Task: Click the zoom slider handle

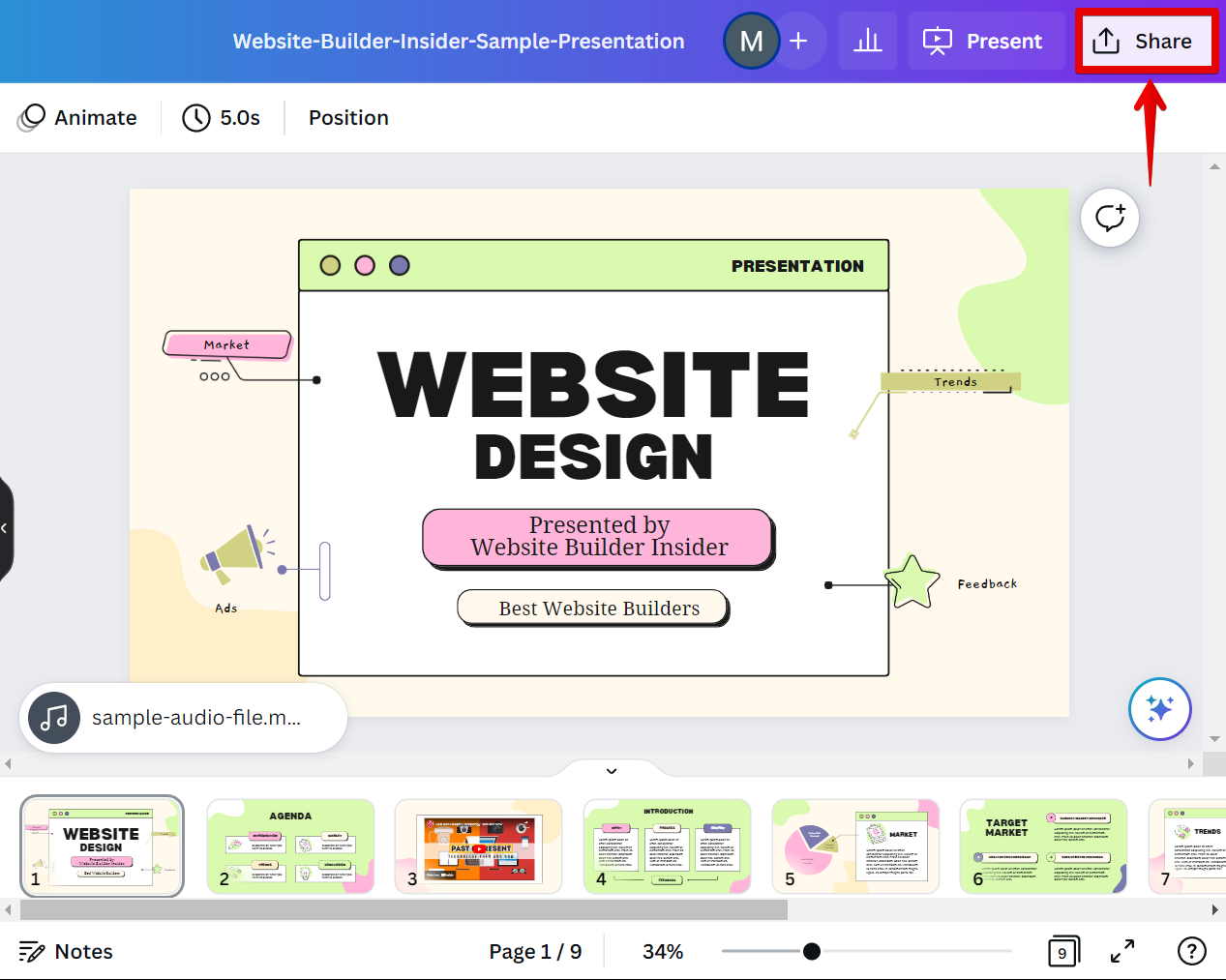Action: point(810,951)
